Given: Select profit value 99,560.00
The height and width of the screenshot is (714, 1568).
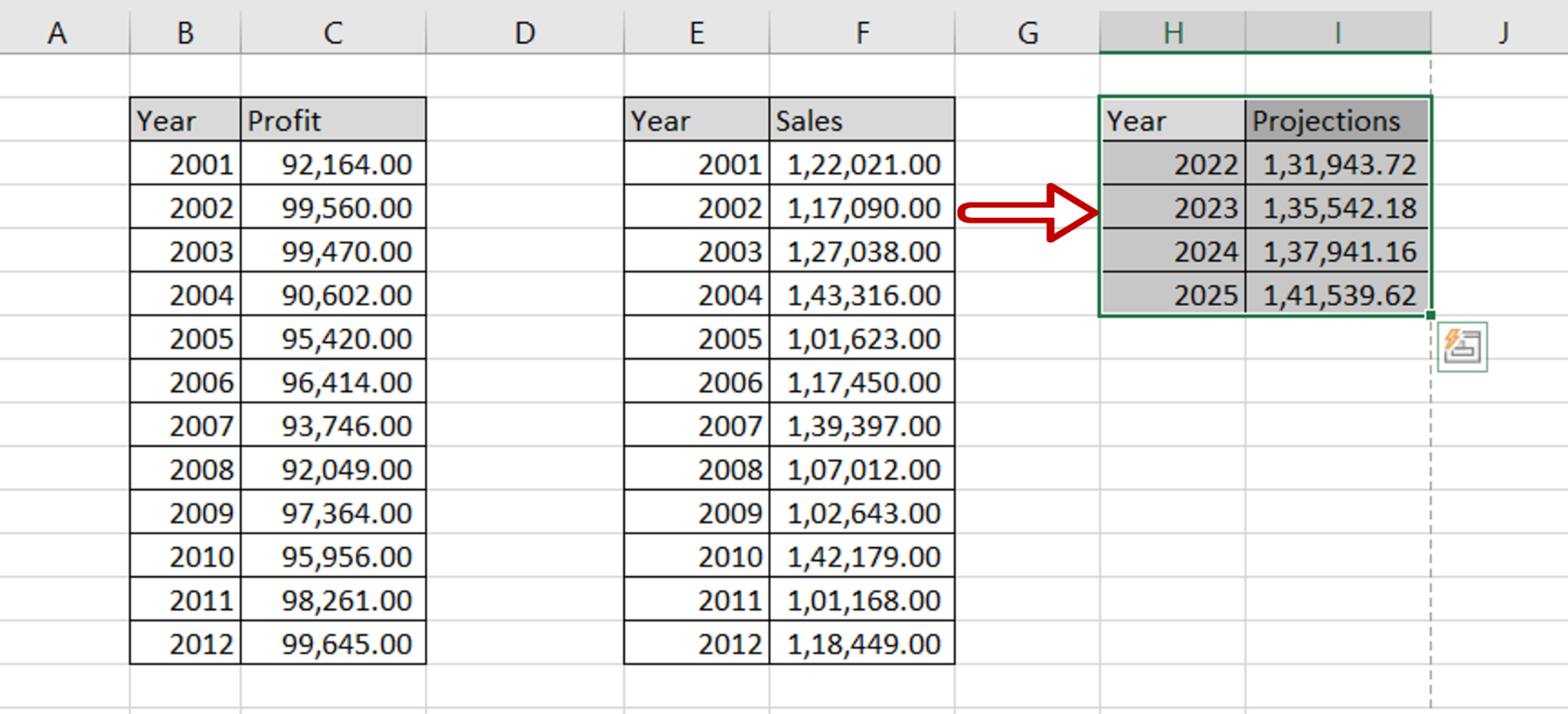Looking at the screenshot, I should (333, 207).
